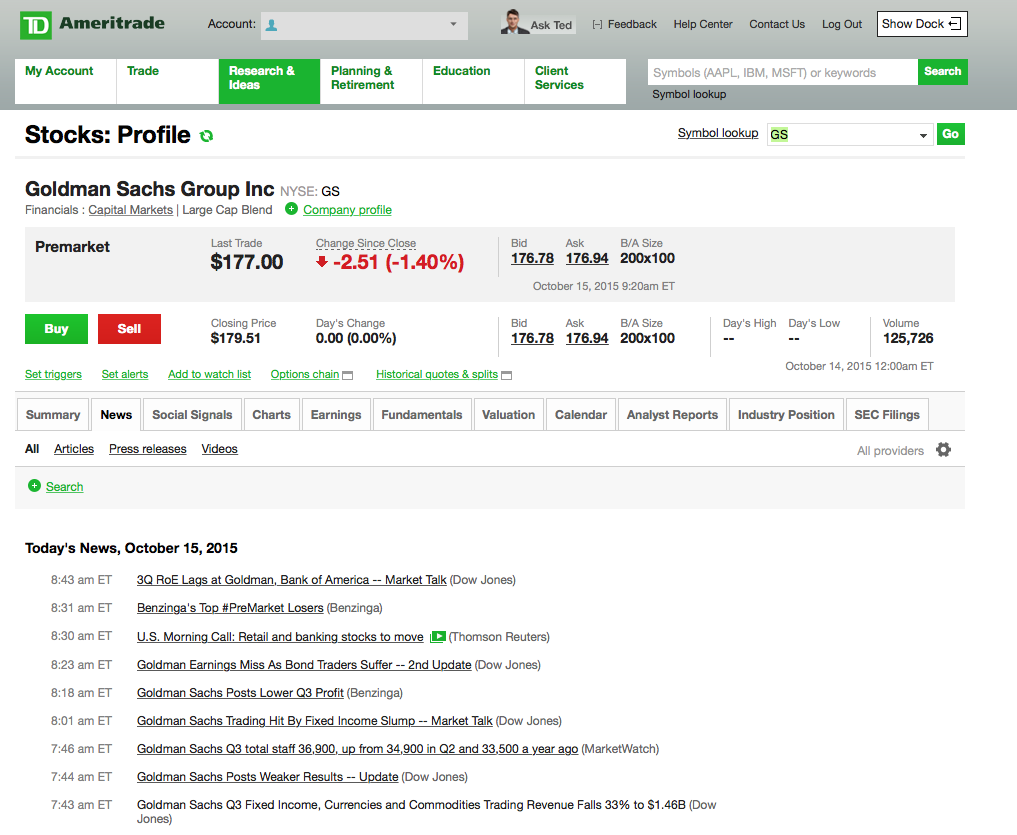Switch to the Charts tab
Screen dimensions: 1017x835
[x=271, y=415]
